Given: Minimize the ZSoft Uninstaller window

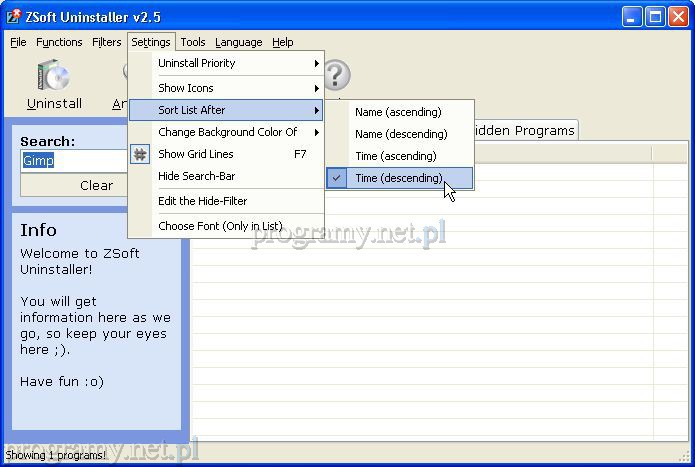Looking at the screenshot, I should click(x=631, y=17).
